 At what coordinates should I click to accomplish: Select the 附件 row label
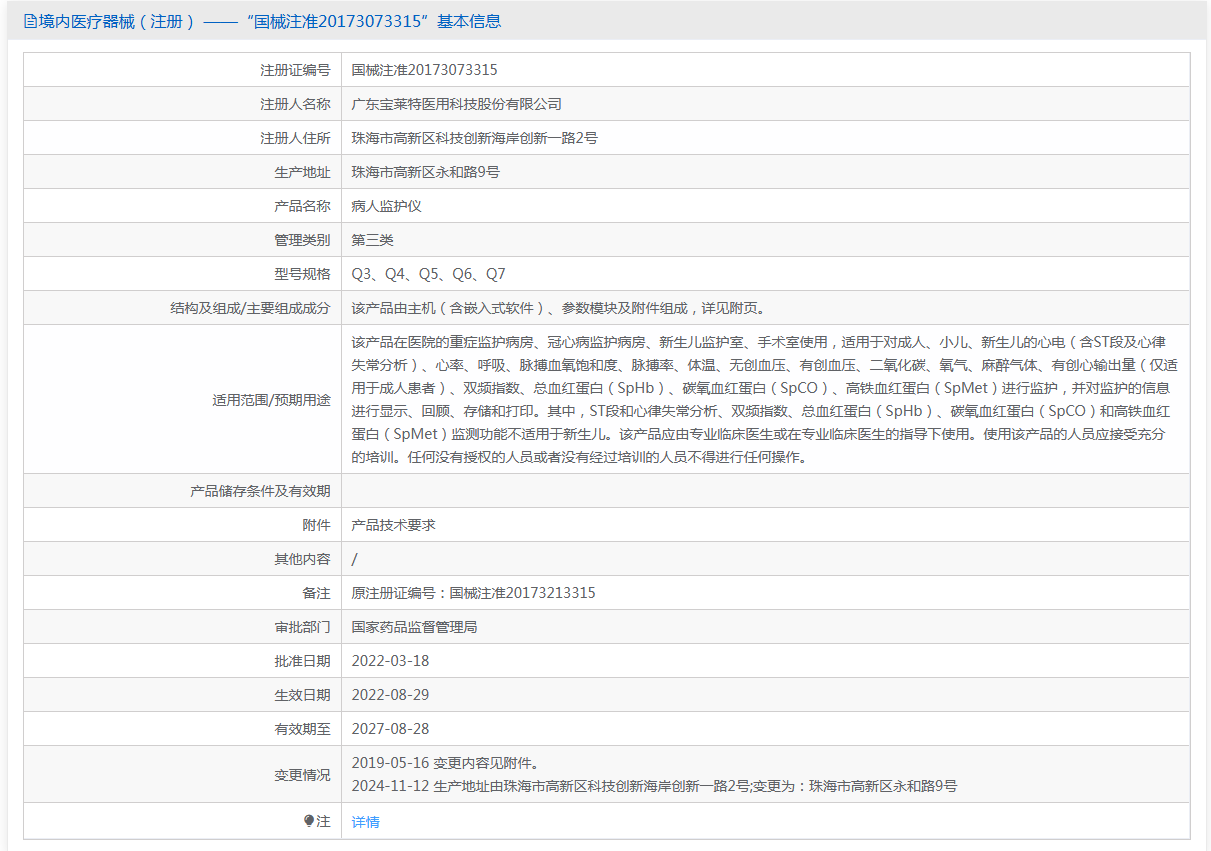pos(316,525)
